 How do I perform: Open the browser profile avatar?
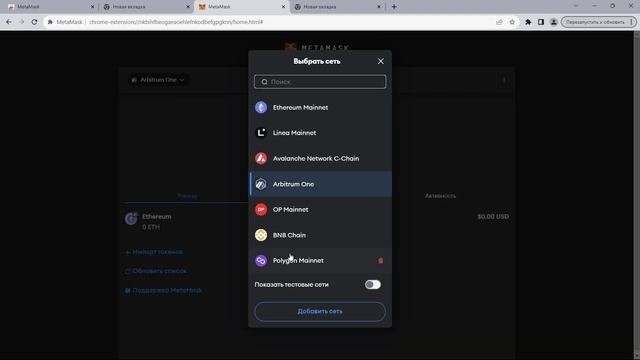click(553, 22)
